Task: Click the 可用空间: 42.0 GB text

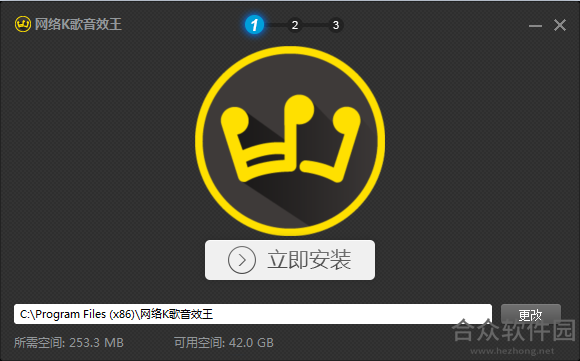Action: 224,343
